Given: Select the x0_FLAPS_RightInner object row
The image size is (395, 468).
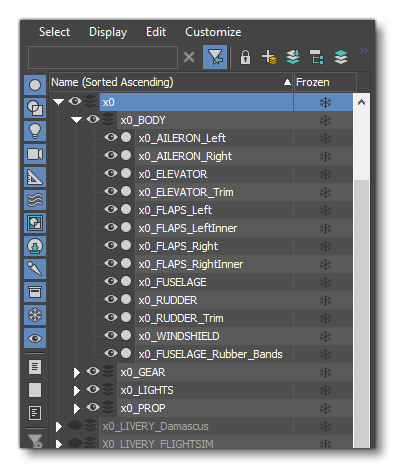Looking at the screenshot, I should click(x=214, y=264).
